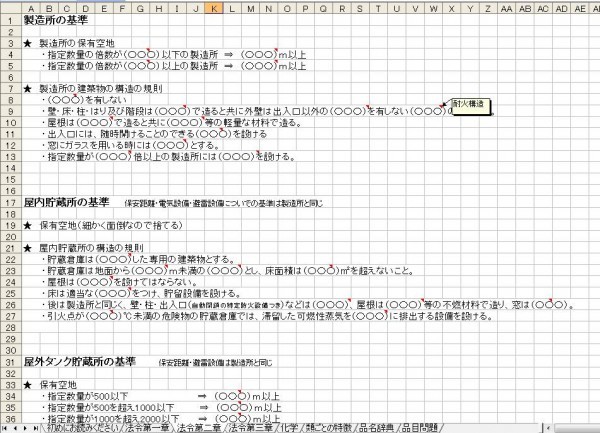Open the 初めにお読みください sheet tab
This screenshot has height=433, width=600.
[82, 428]
